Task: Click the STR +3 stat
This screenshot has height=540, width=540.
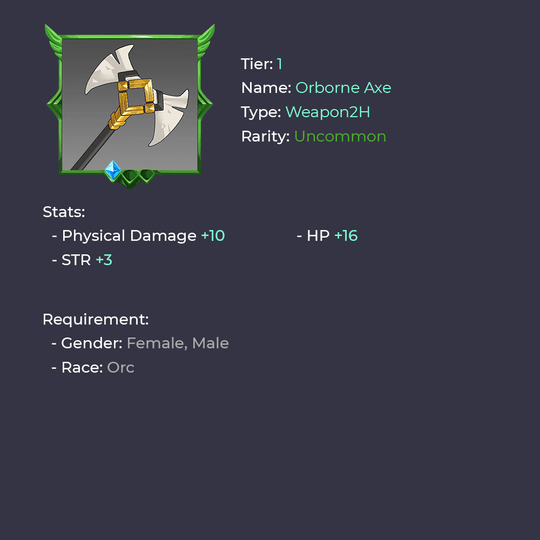Action: (82, 260)
